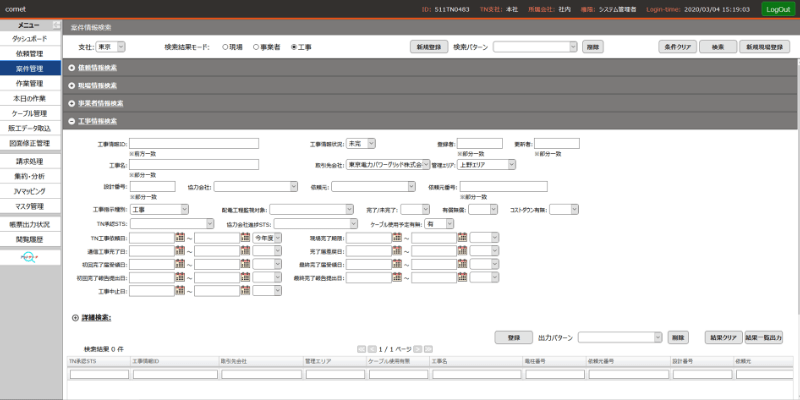Viewport: 800px width, 400px height.
Task: Go to the first results page icon
Action: (362, 349)
